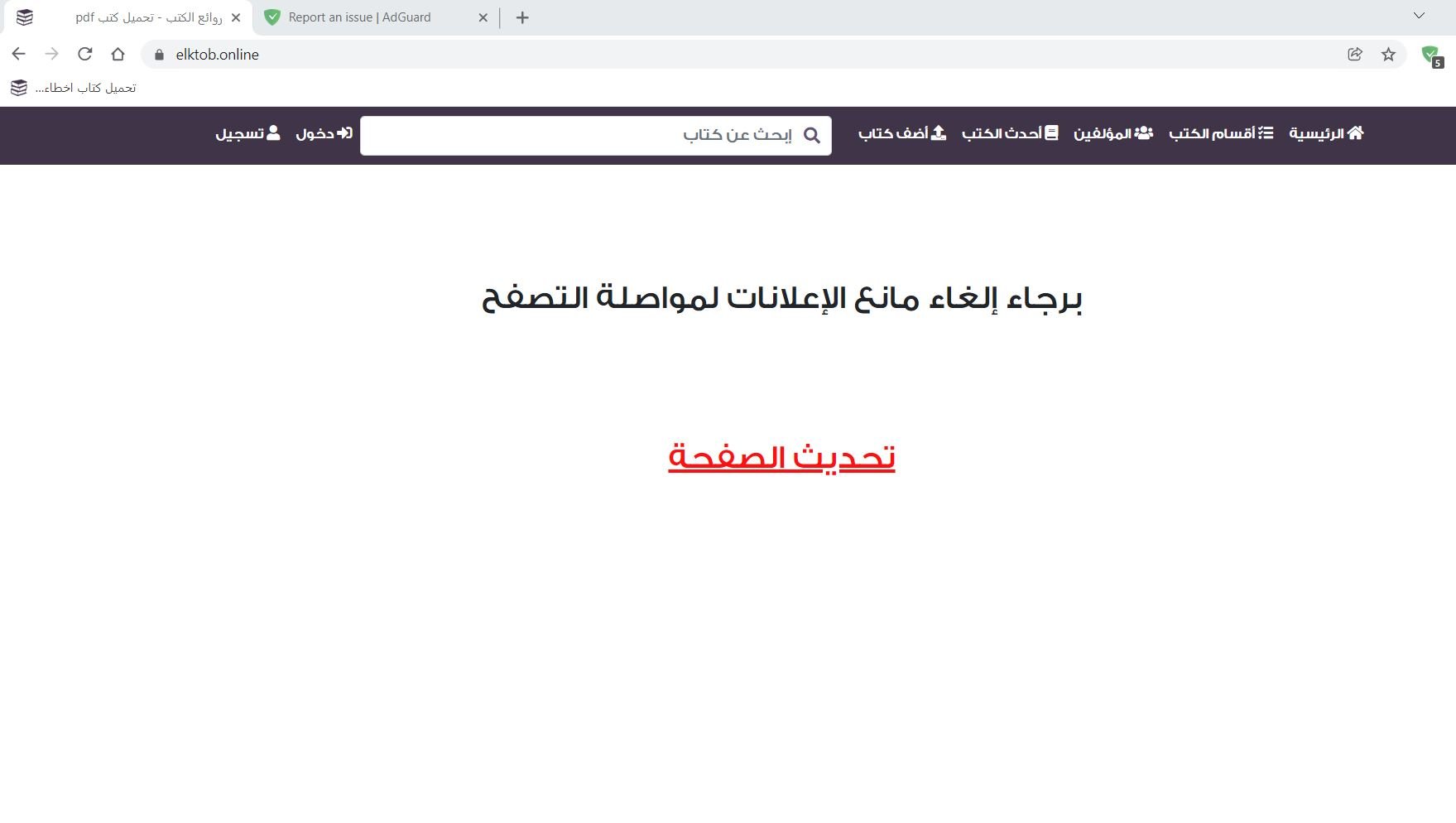
Task: Click دخول login button
Action: (324, 133)
